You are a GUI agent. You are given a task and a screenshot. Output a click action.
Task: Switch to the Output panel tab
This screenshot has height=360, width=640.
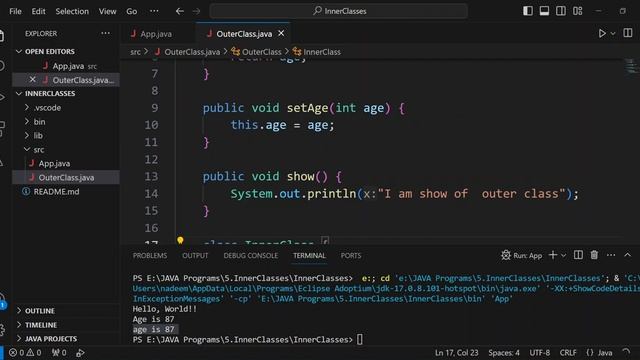pos(195,256)
